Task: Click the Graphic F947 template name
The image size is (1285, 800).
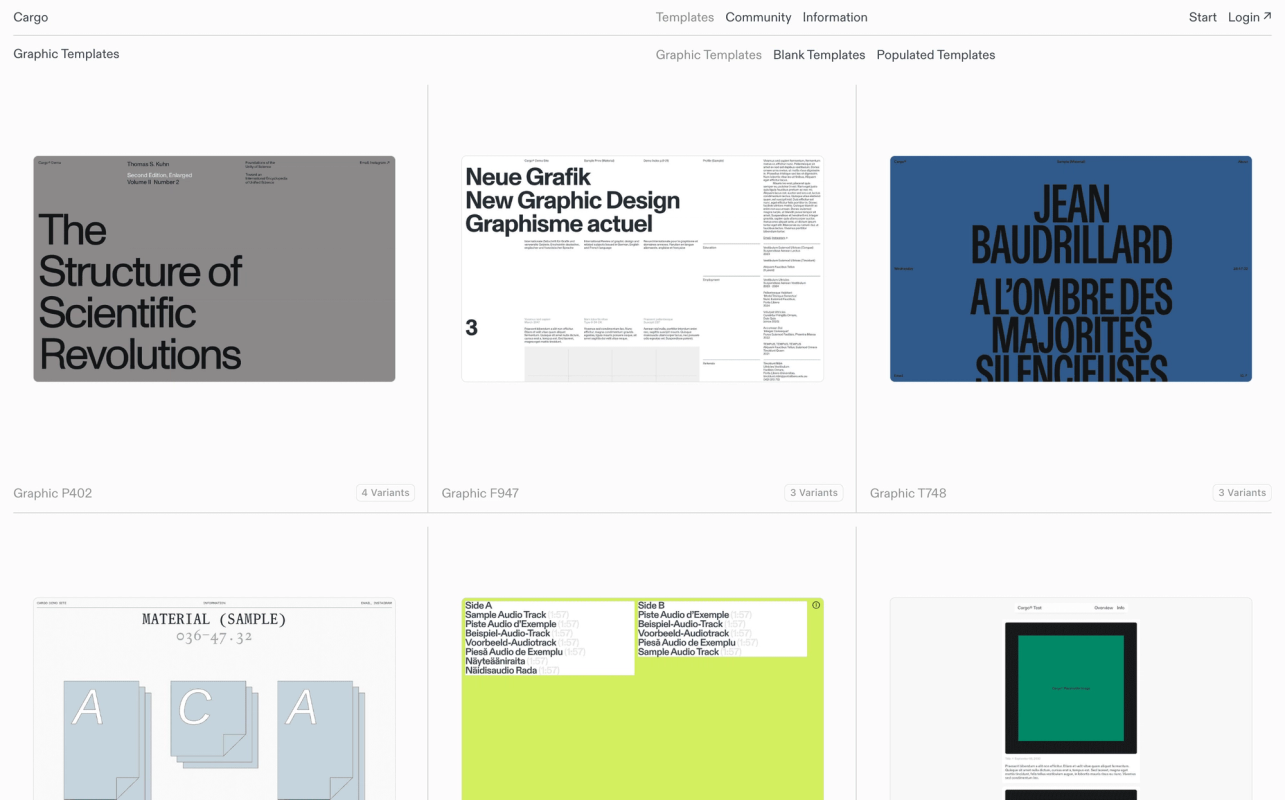Action: point(480,493)
